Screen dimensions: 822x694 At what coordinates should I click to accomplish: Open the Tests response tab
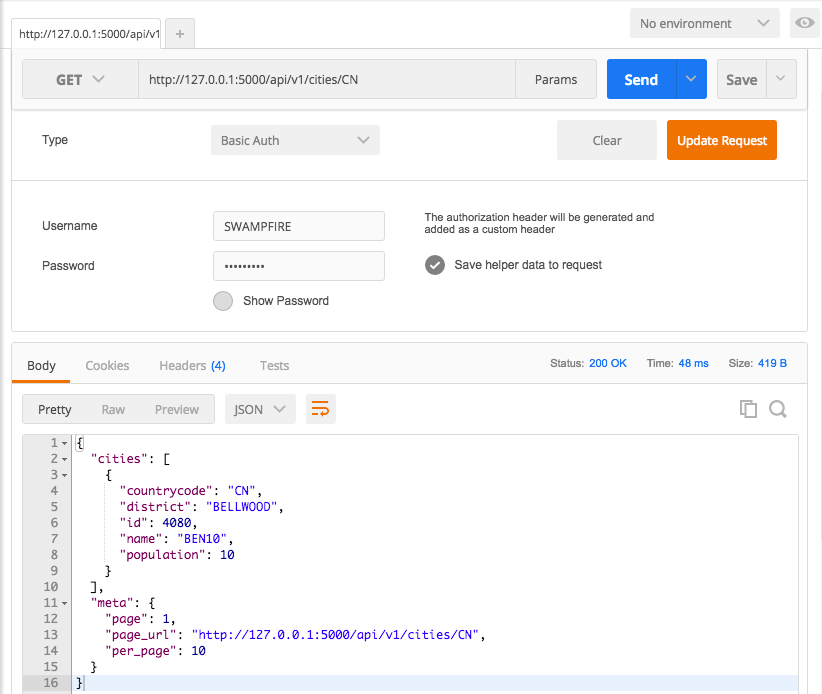click(274, 365)
